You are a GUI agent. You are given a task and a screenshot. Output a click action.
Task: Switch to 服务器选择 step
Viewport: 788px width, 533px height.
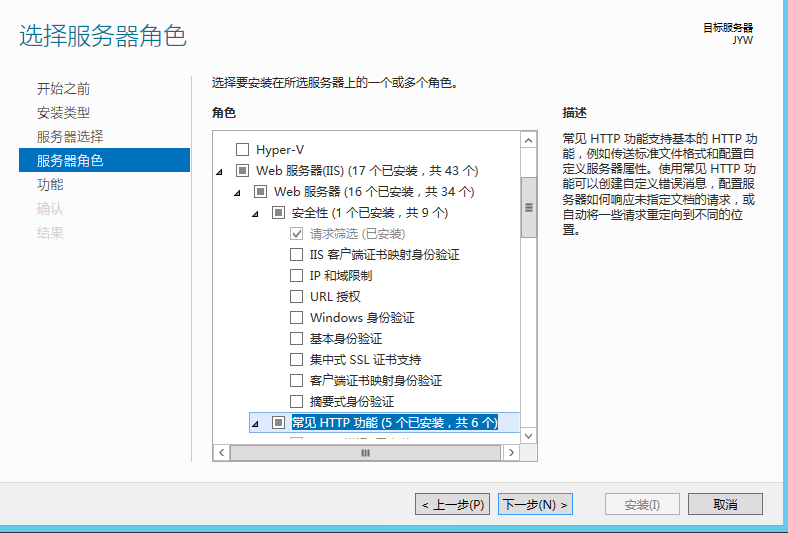70,137
